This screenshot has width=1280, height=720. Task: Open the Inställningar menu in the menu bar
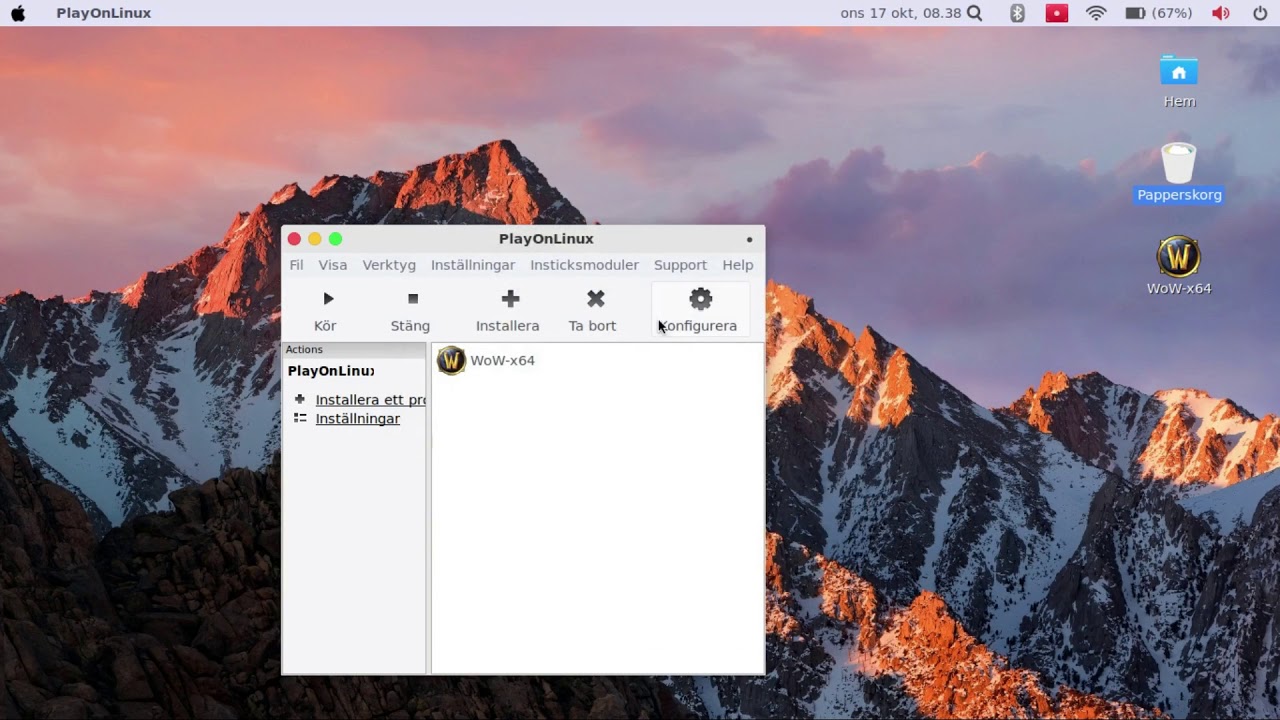[x=473, y=265]
